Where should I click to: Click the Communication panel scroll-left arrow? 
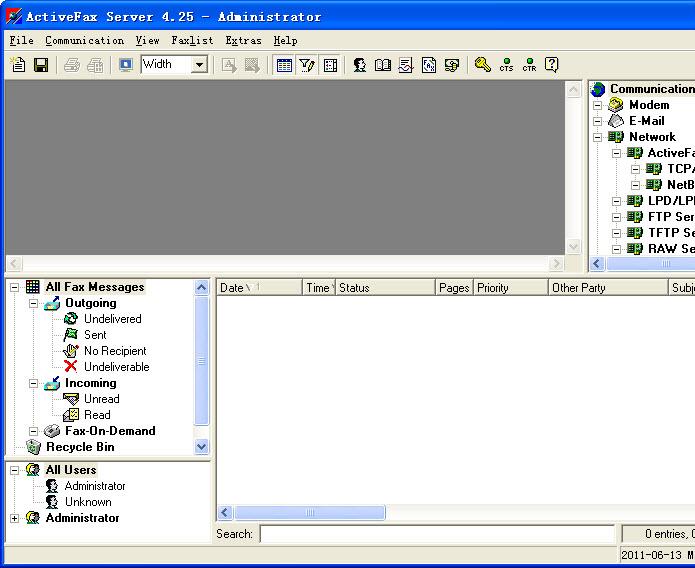point(597,263)
